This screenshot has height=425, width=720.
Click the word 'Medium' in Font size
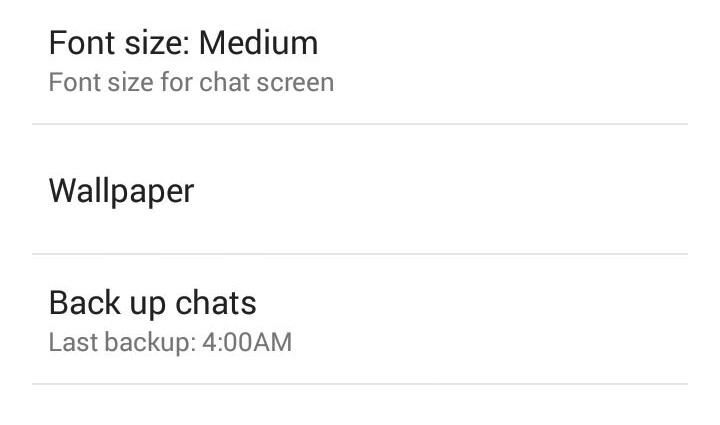259,43
